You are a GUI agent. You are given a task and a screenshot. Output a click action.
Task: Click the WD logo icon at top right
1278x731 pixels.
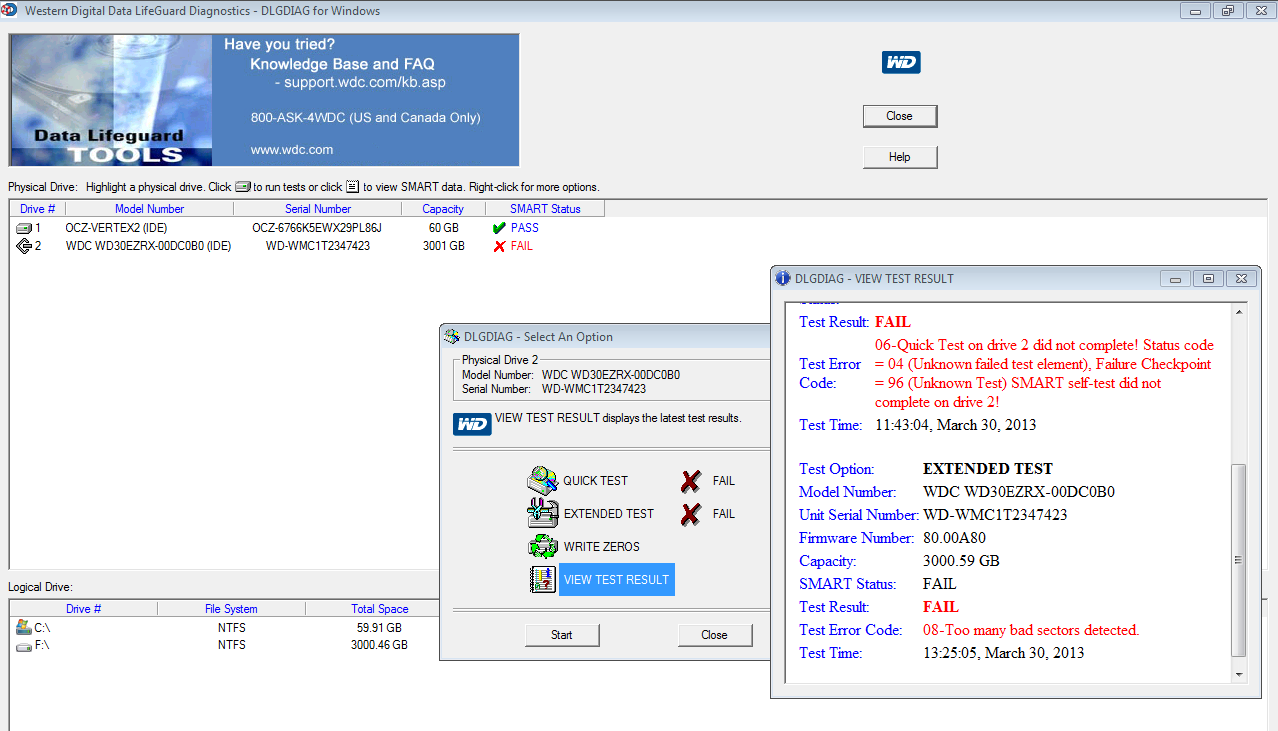point(901,63)
